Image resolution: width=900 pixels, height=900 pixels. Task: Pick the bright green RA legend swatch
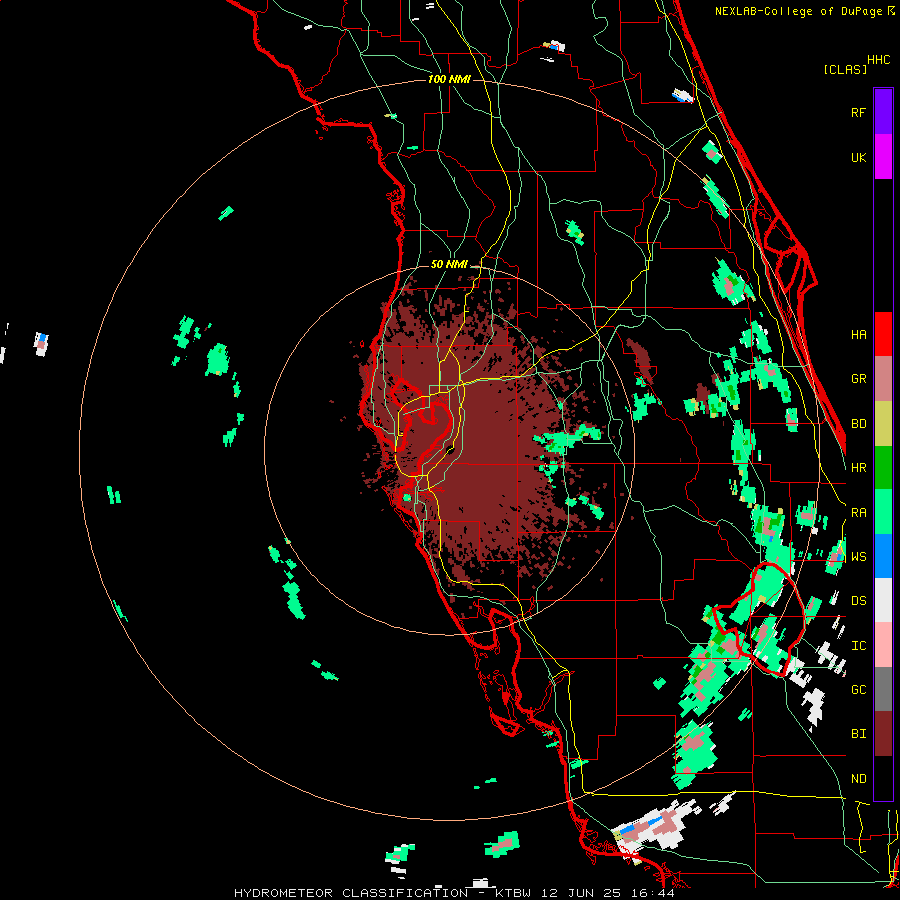[883, 512]
